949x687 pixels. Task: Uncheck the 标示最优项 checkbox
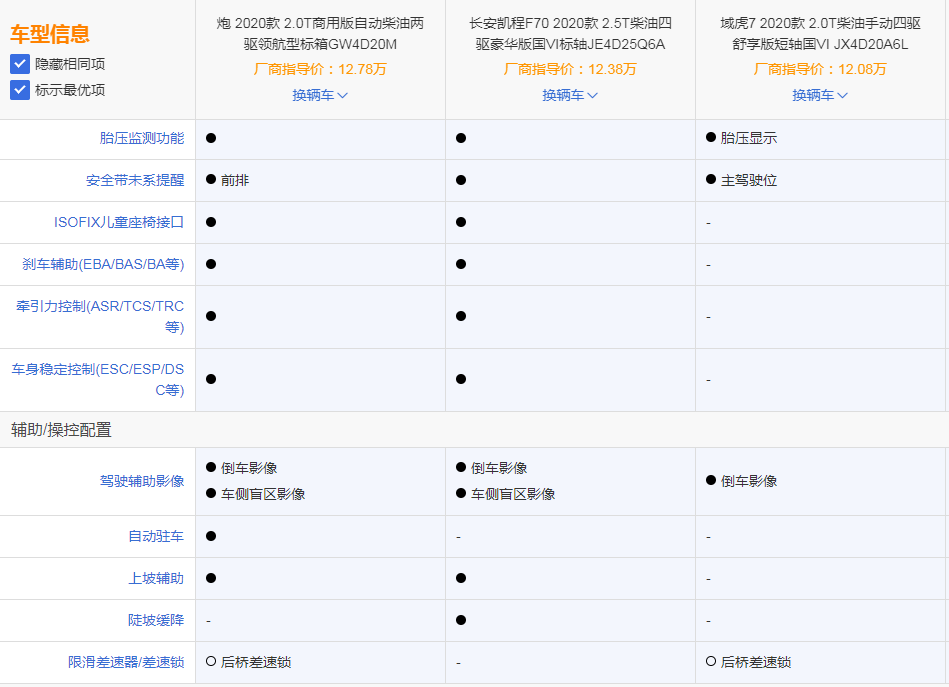20,90
